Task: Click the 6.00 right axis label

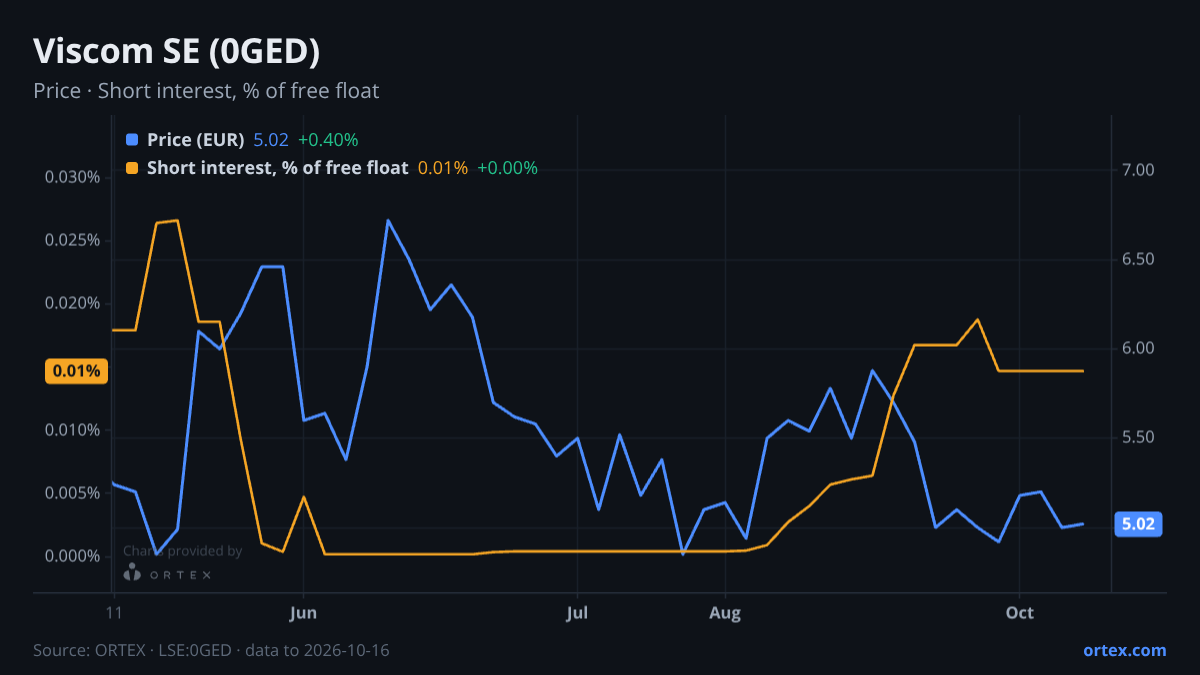Action: click(x=1138, y=348)
